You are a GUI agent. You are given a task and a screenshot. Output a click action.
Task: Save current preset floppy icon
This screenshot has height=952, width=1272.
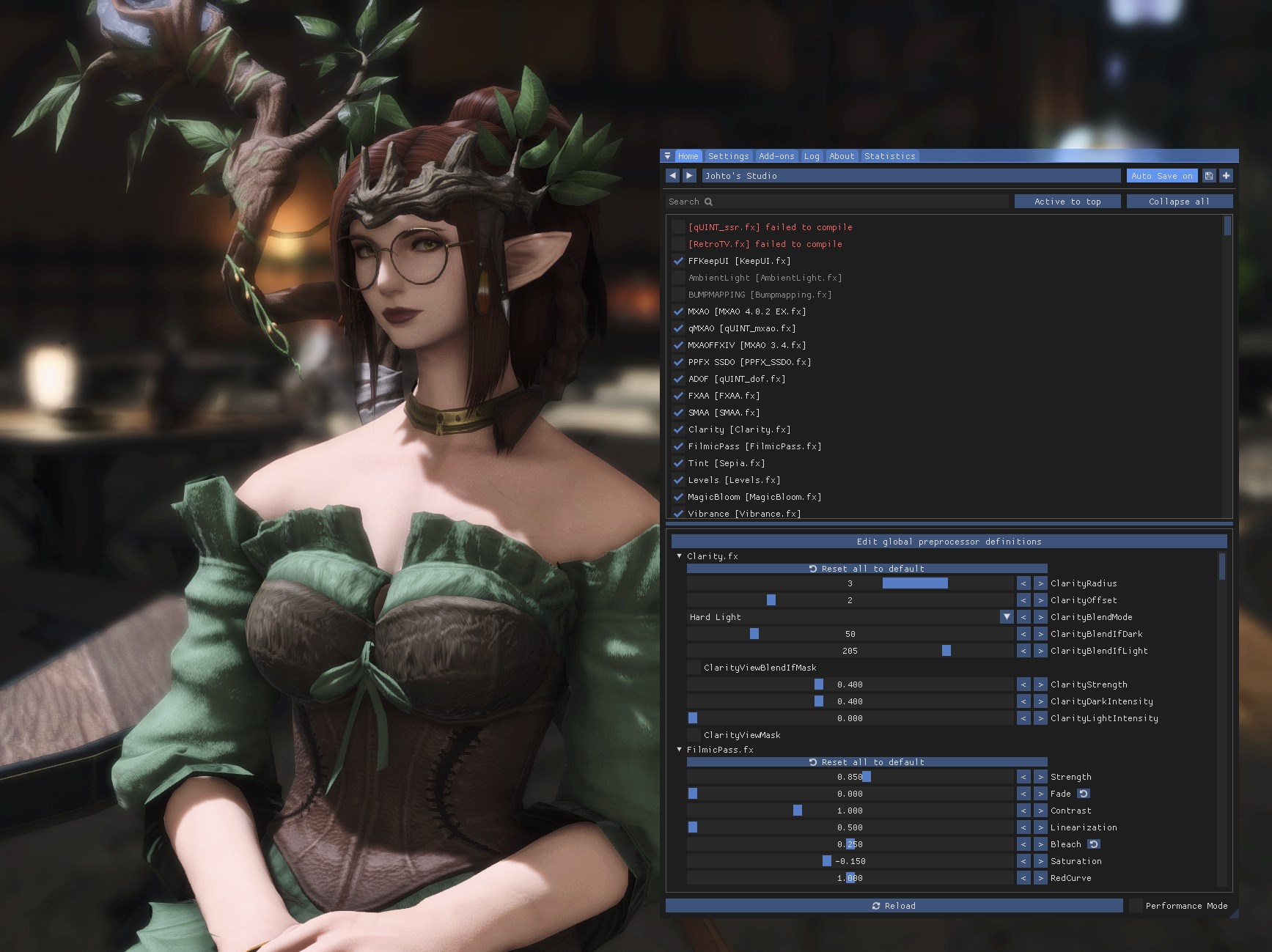point(1209,176)
